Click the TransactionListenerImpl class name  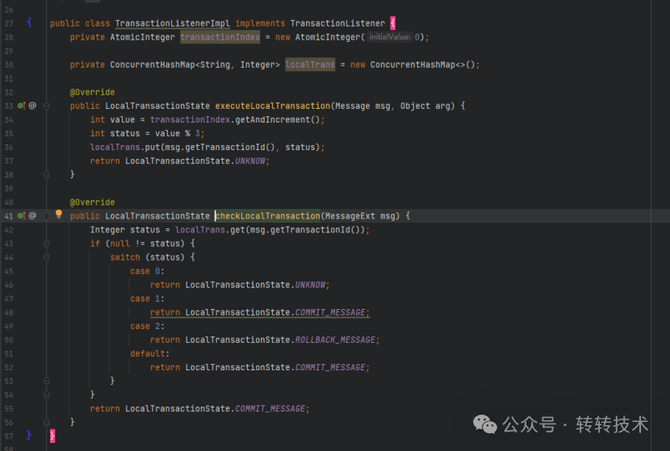[x=170, y=23]
